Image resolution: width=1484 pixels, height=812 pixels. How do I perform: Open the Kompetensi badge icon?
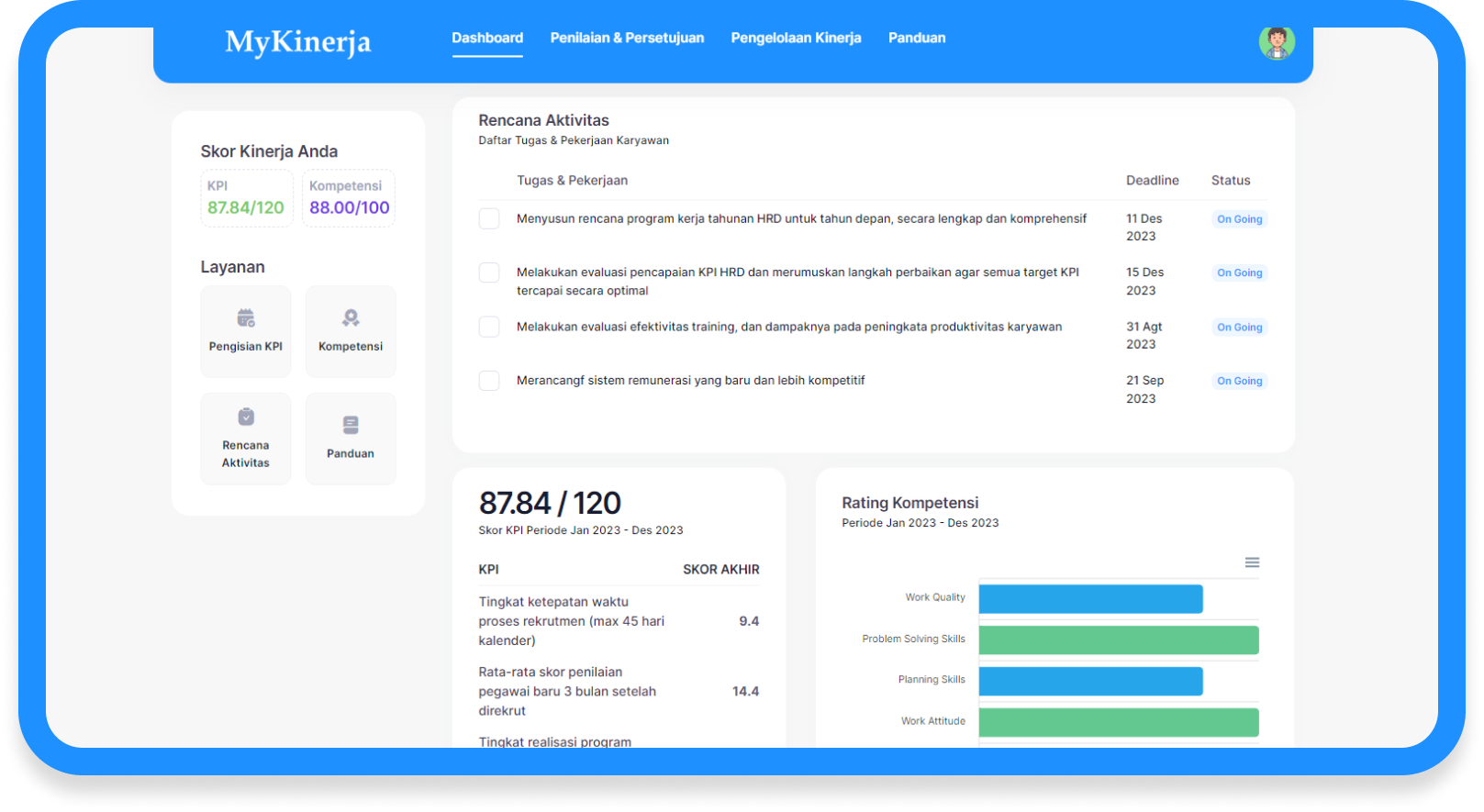(351, 318)
